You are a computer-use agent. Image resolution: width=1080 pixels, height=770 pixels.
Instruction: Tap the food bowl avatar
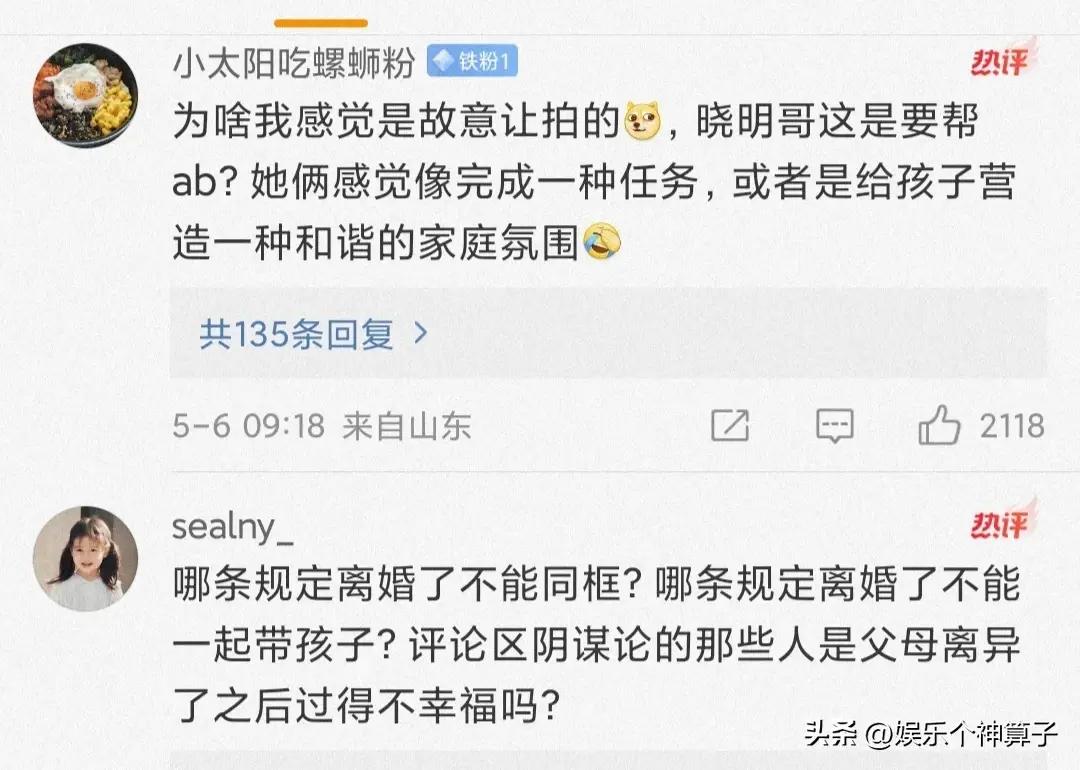tap(86, 96)
